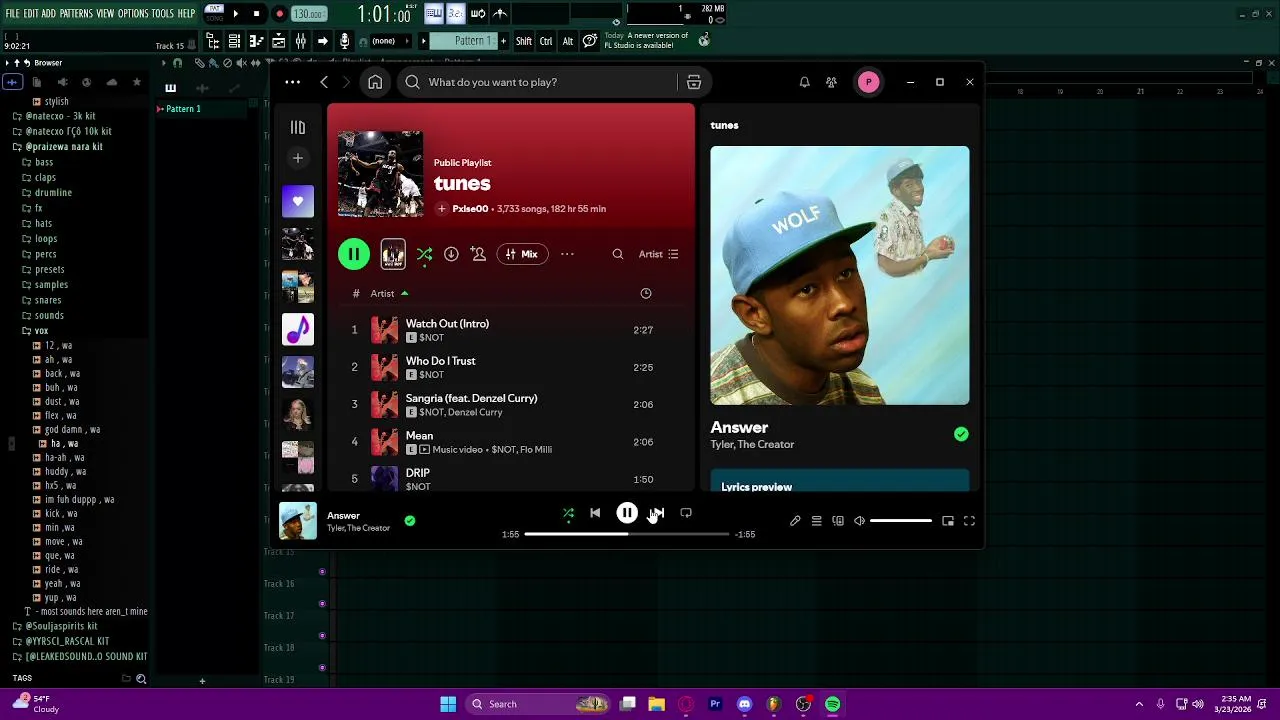Open Friend Activity icon in Spotify
The width and height of the screenshot is (1280, 720).
click(831, 82)
